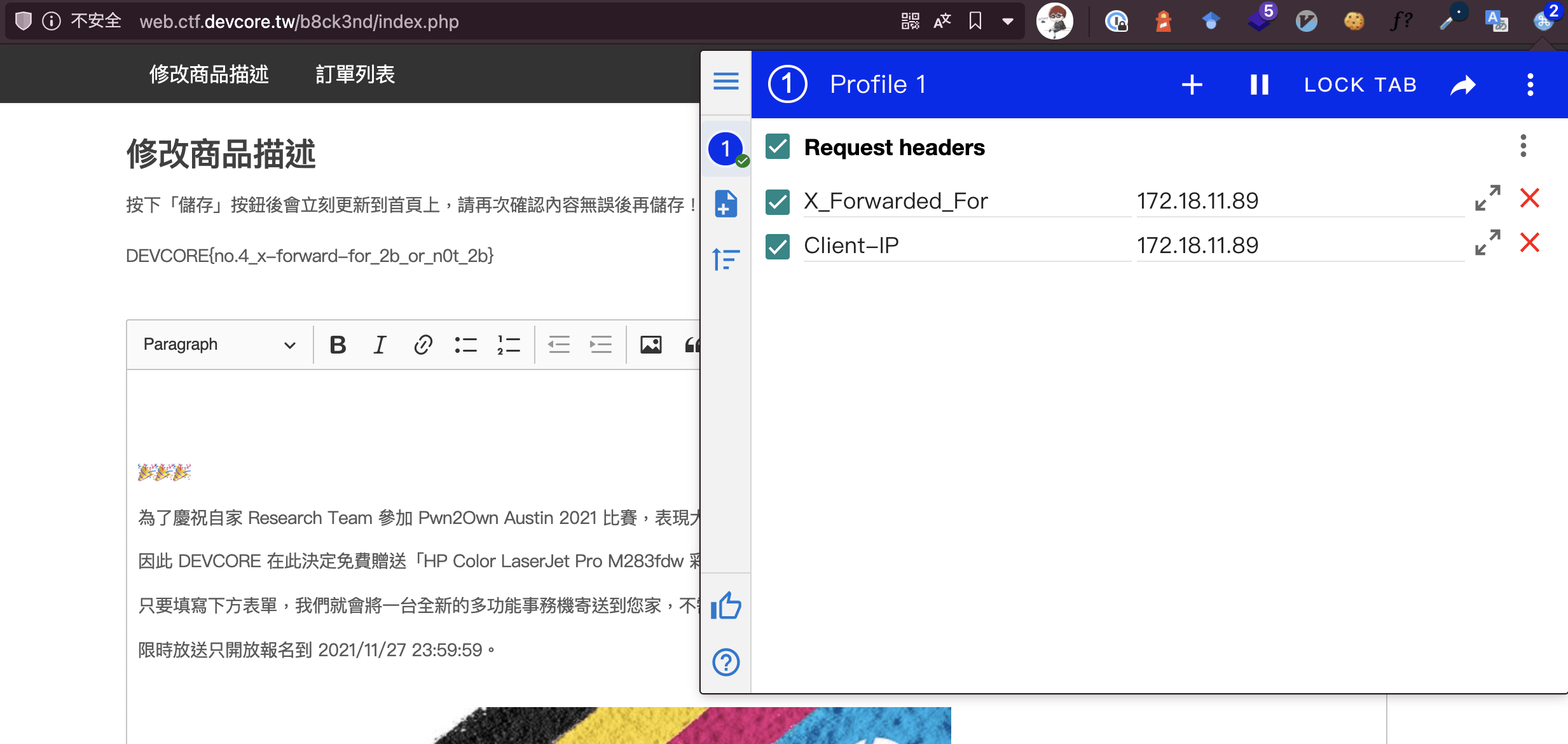
Task: Toggle the Client-IP header checkbox
Action: click(x=778, y=246)
